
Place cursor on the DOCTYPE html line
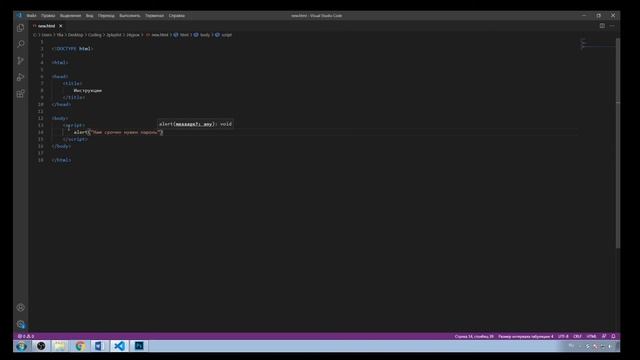point(73,49)
